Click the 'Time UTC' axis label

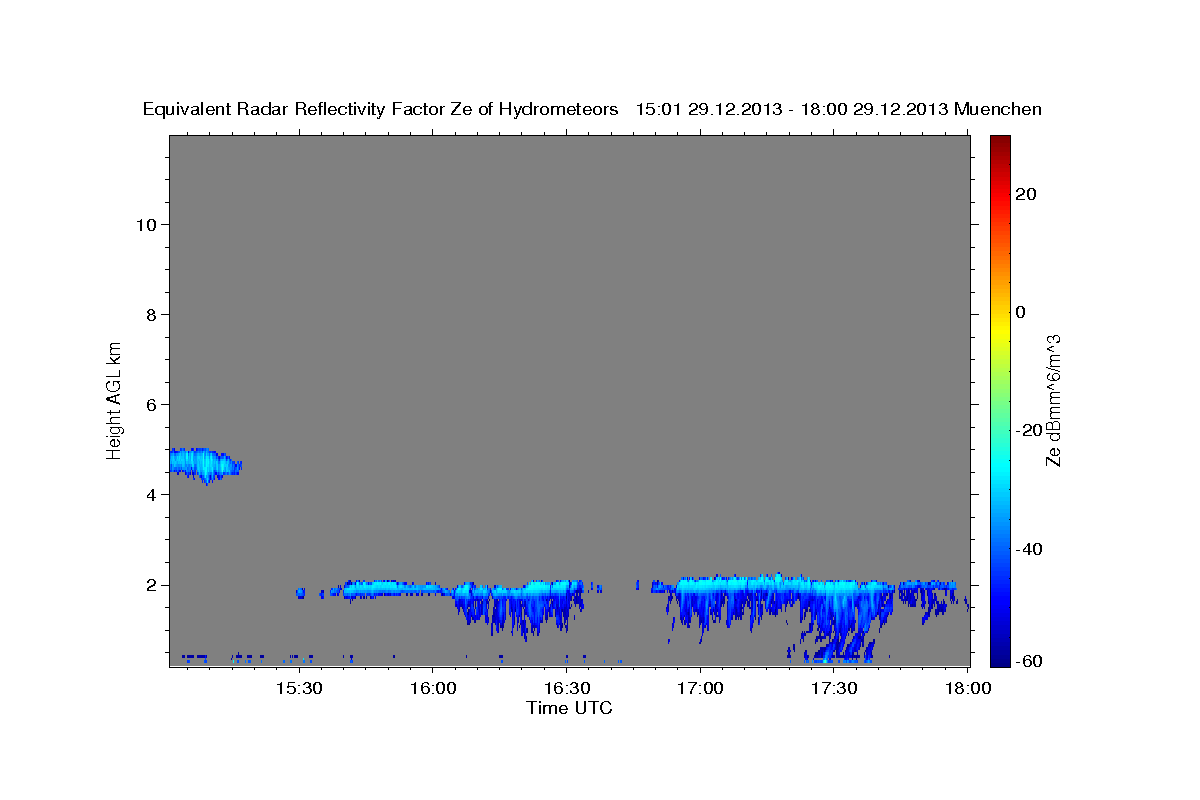point(569,708)
